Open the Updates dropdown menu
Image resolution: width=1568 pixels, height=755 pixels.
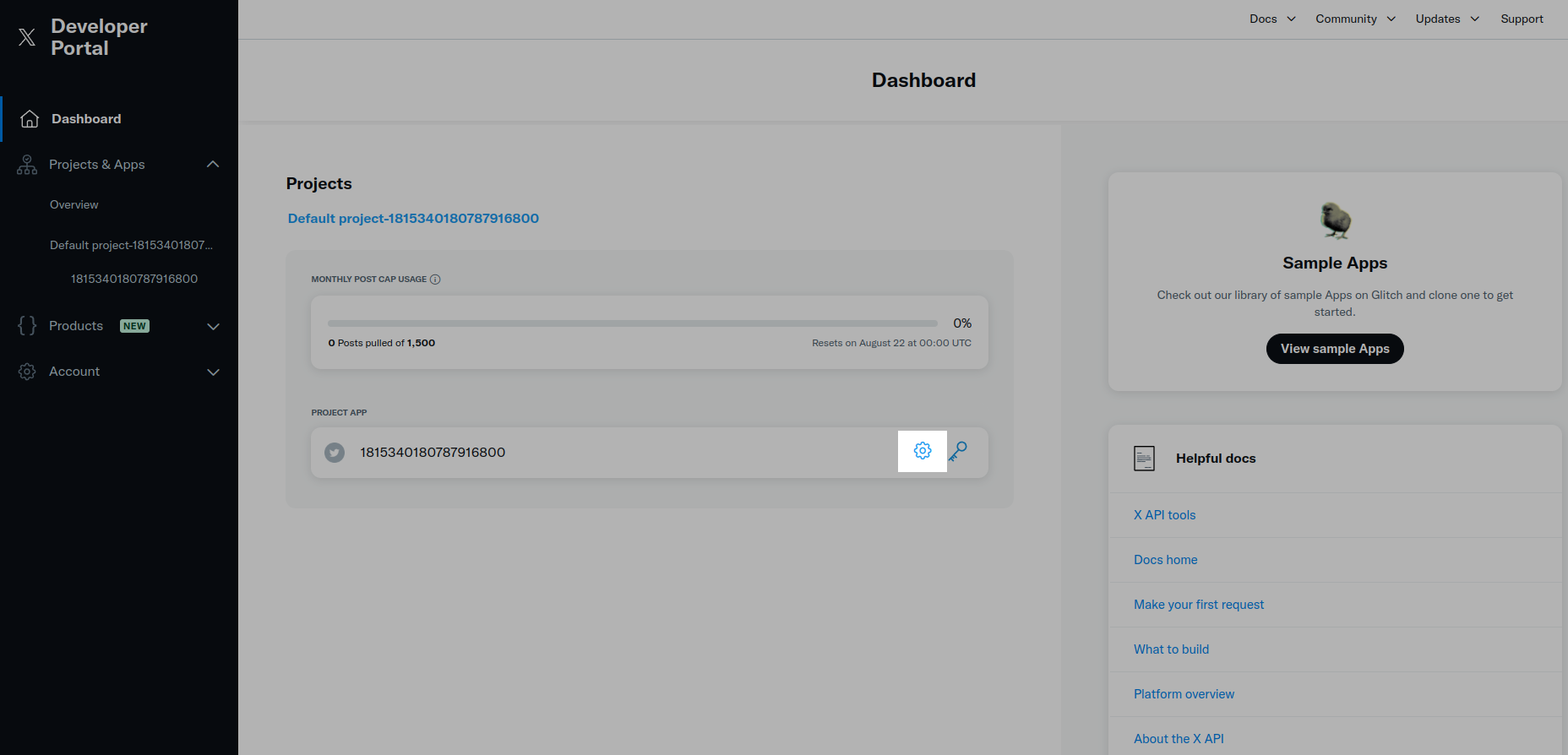click(1447, 19)
